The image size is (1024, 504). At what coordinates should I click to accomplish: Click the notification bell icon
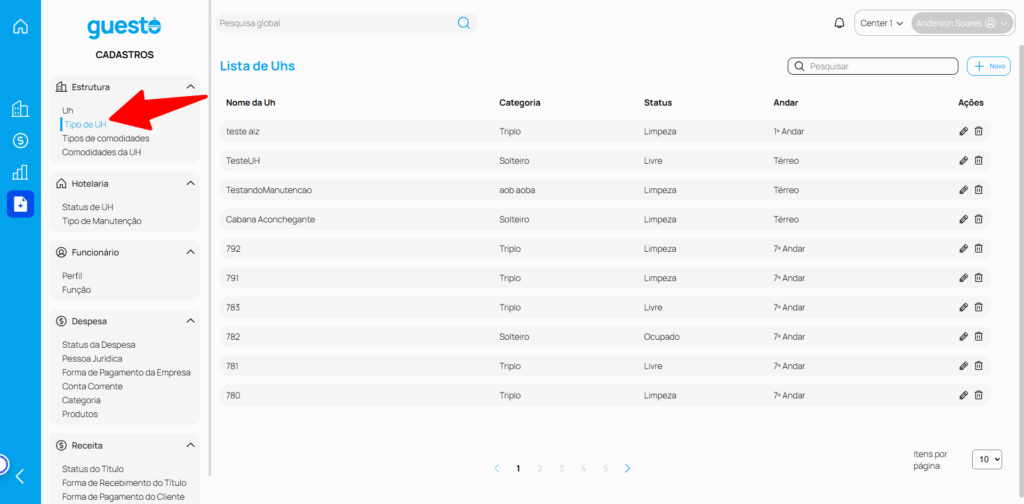click(839, 23)
